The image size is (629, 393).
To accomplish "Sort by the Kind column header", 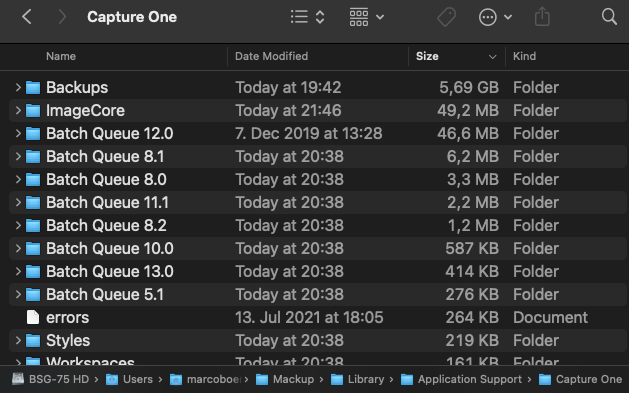I will pyautogui.click(x=524, y=56).
